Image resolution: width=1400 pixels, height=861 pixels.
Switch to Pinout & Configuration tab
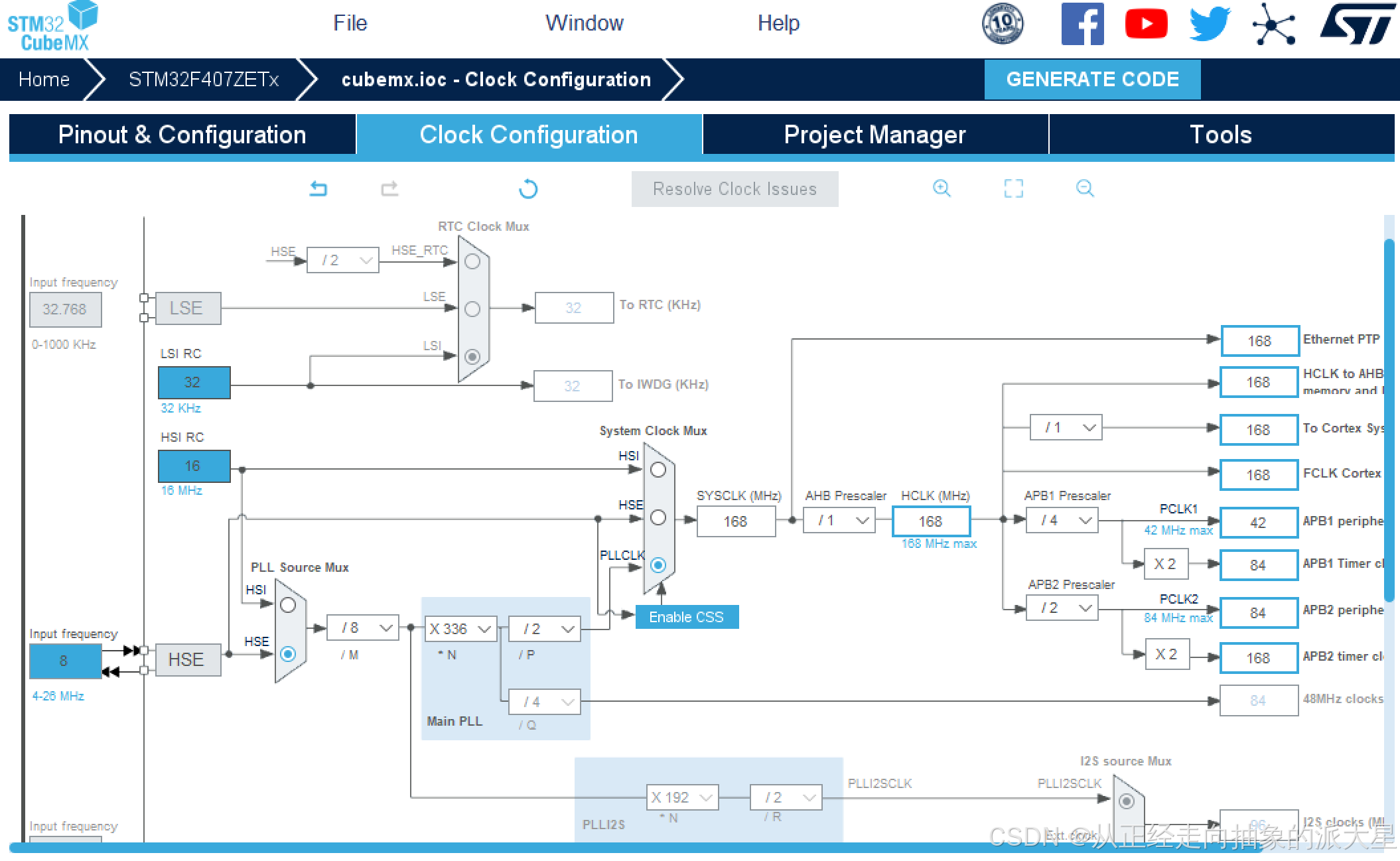pyautogui.click(x=182, y=135)
